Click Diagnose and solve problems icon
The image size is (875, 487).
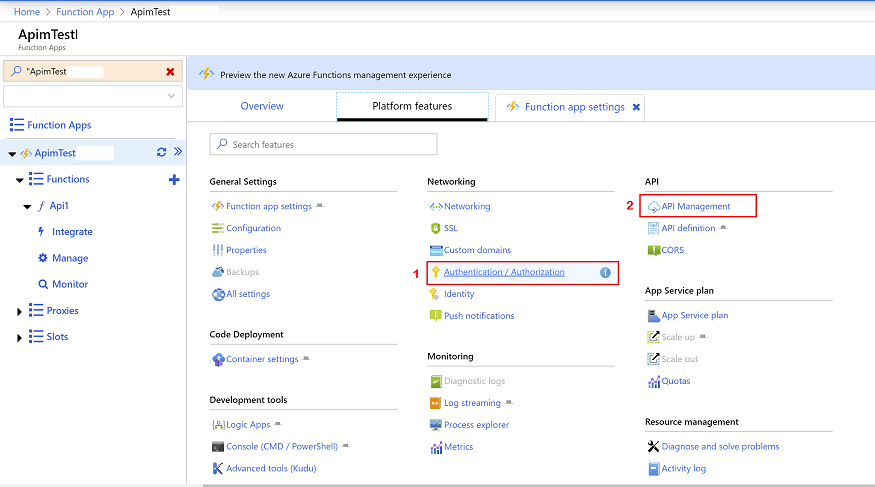pos(653,446)
